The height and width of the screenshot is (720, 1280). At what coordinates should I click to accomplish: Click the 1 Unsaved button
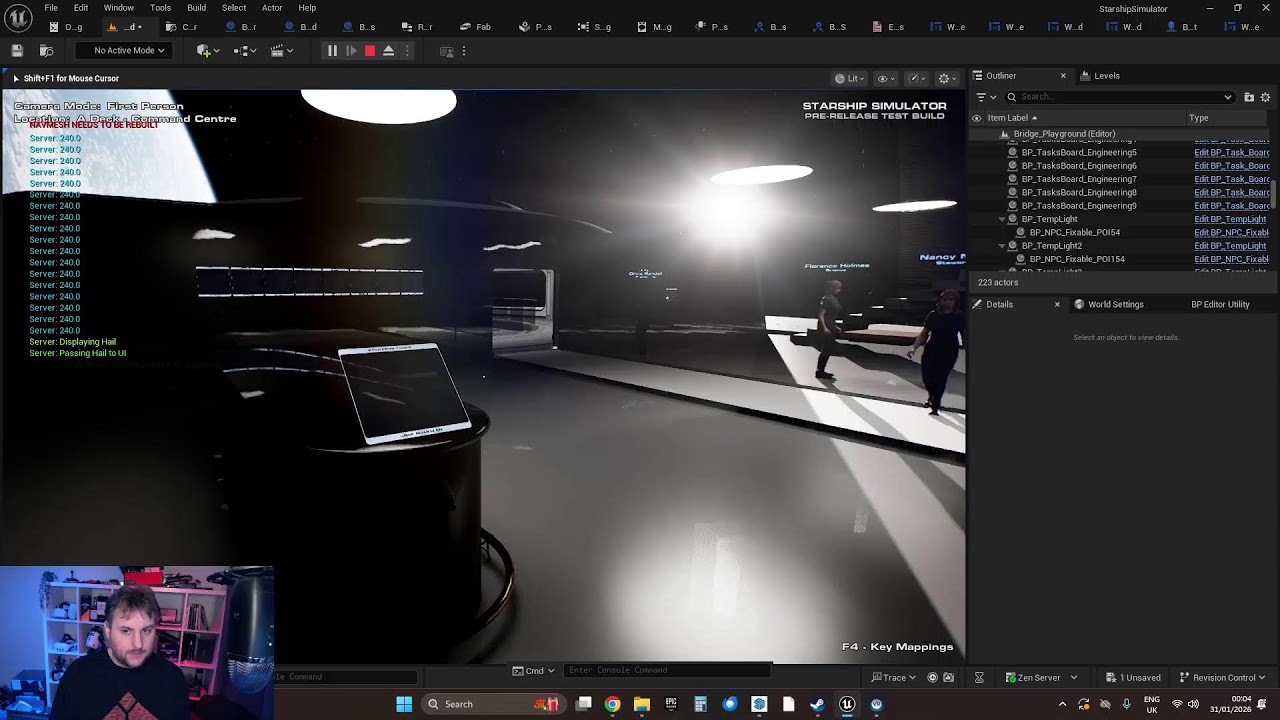(1133, 678)
